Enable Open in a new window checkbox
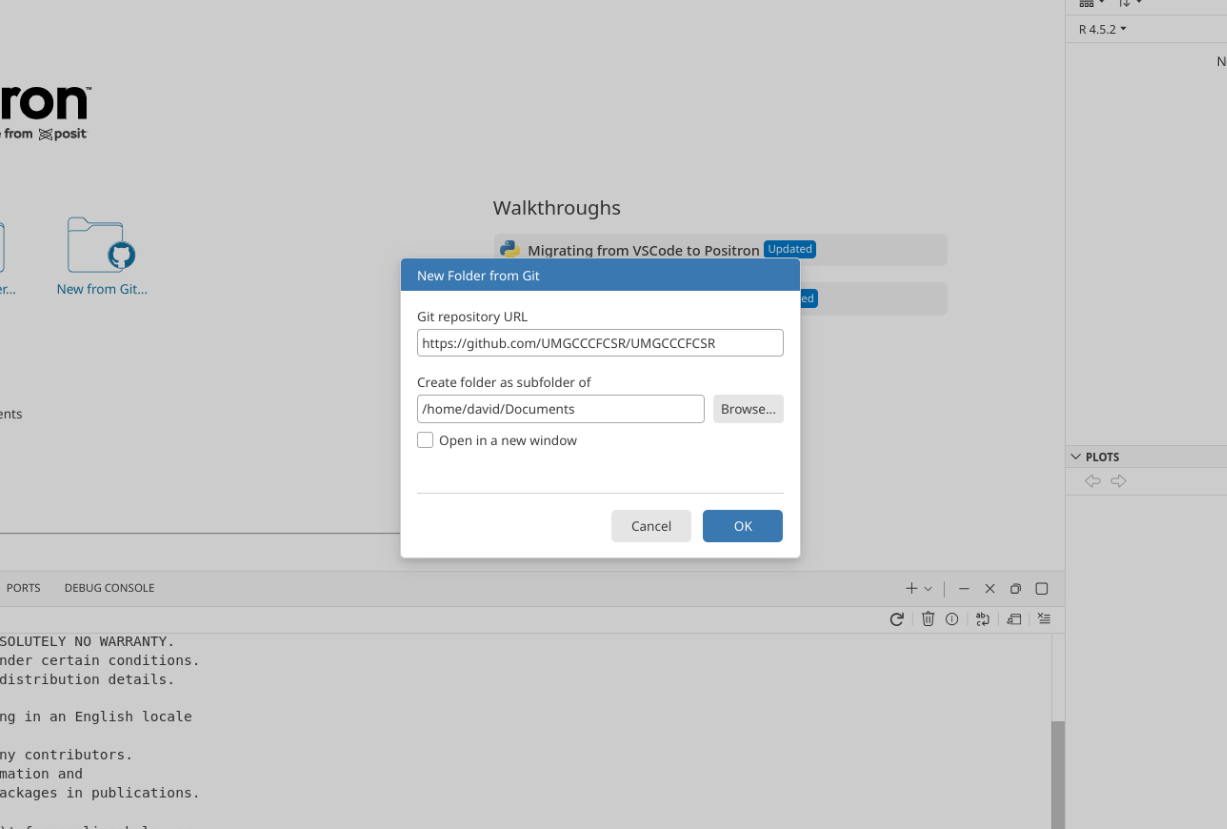Image resolution: width=1227 pixels, height=829 pixels. 425,440
